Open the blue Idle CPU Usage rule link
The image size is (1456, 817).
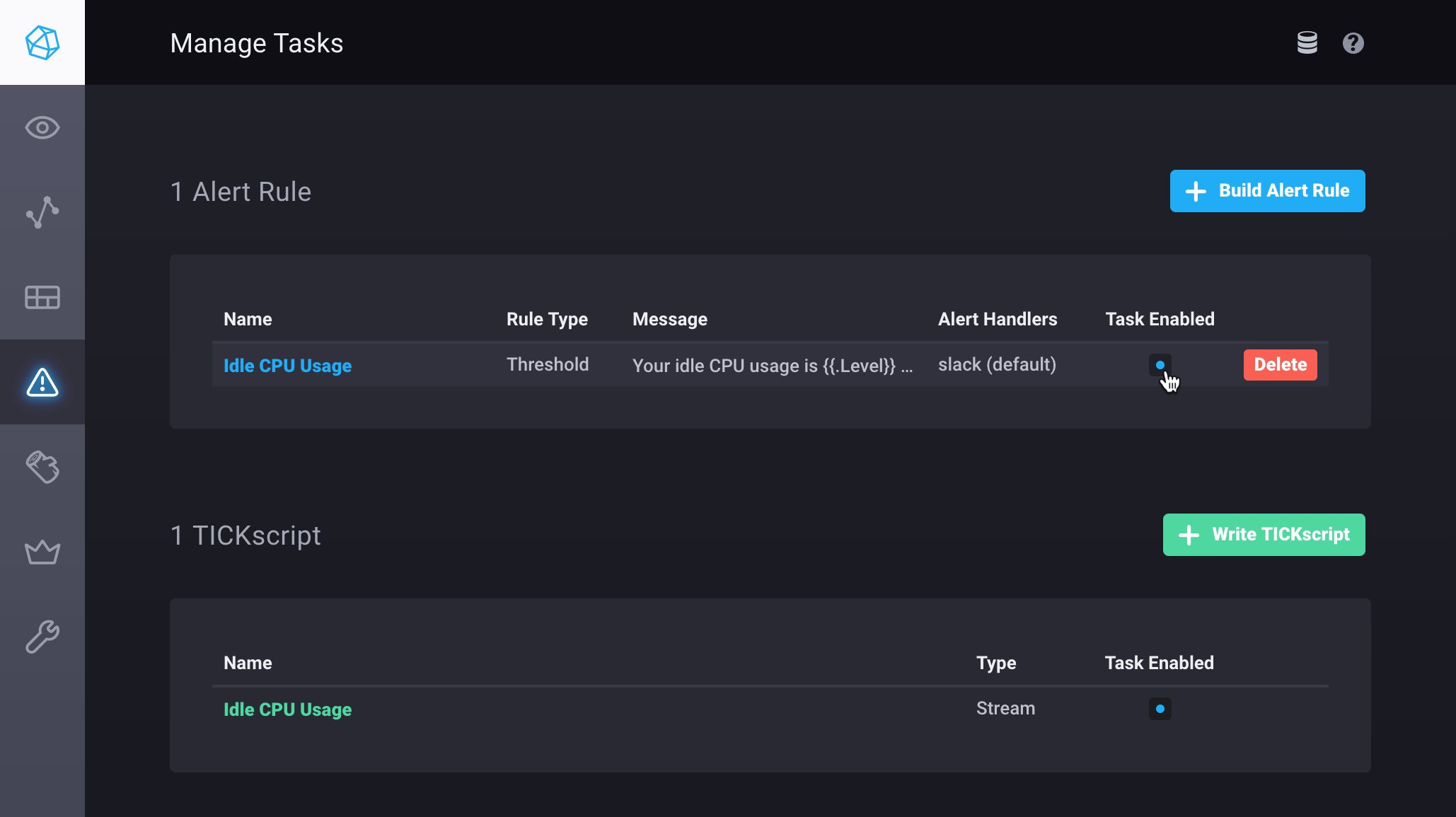(x=287, y=366)
